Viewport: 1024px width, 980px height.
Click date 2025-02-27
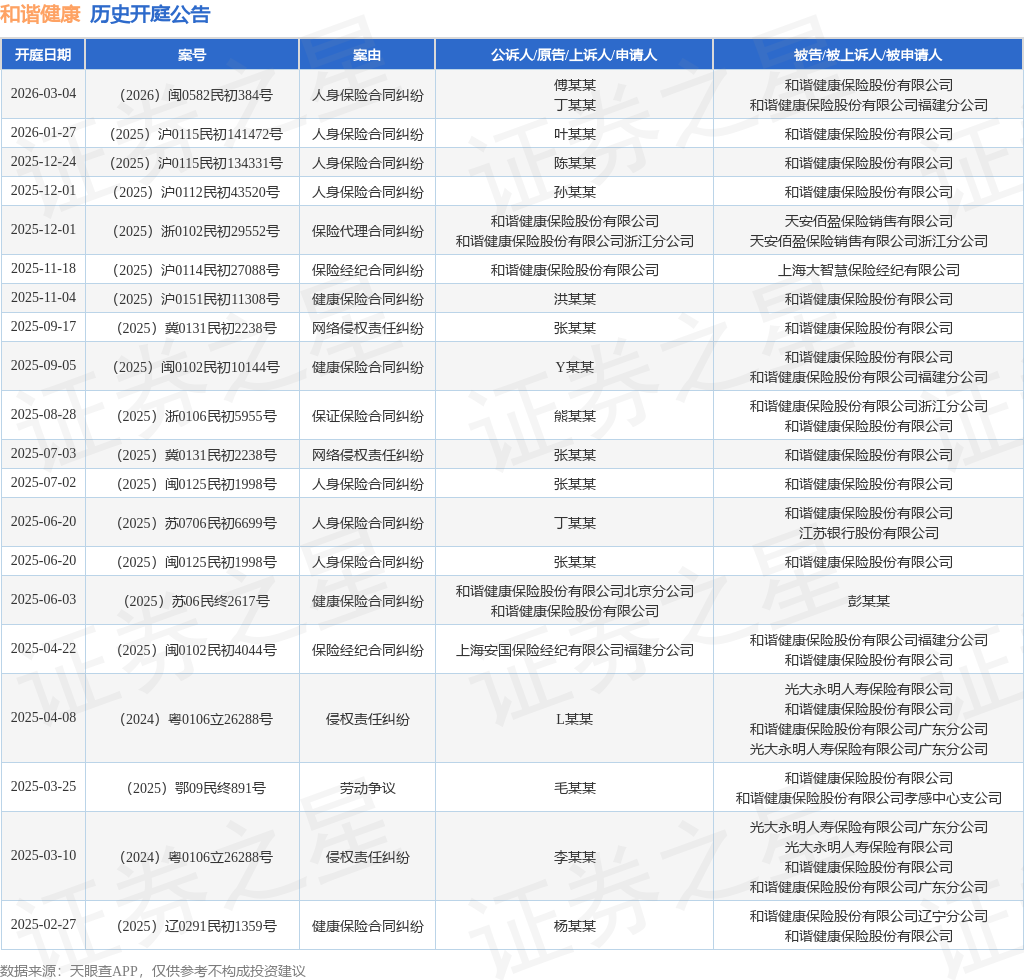pos(43,925)
